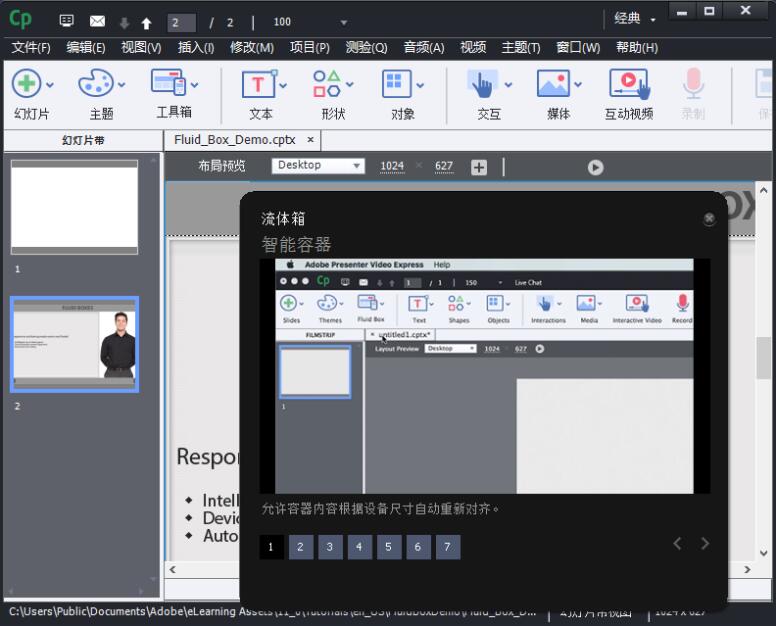This screenshot has width=776, height=626.
Task: Click the Media (媒体) icon
Action: tap(554, 83)
